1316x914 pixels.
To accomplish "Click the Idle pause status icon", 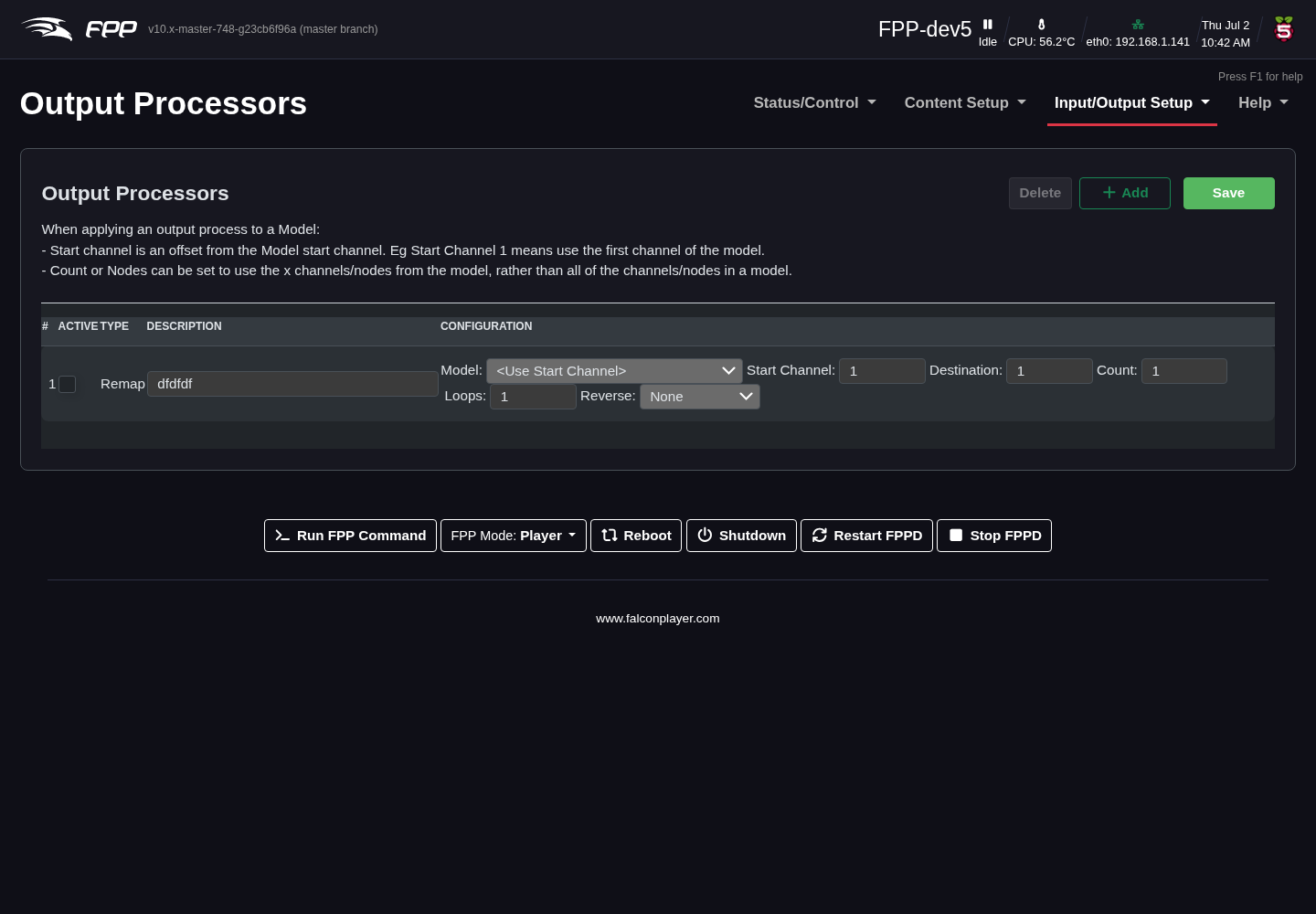I will coord(988,25).
